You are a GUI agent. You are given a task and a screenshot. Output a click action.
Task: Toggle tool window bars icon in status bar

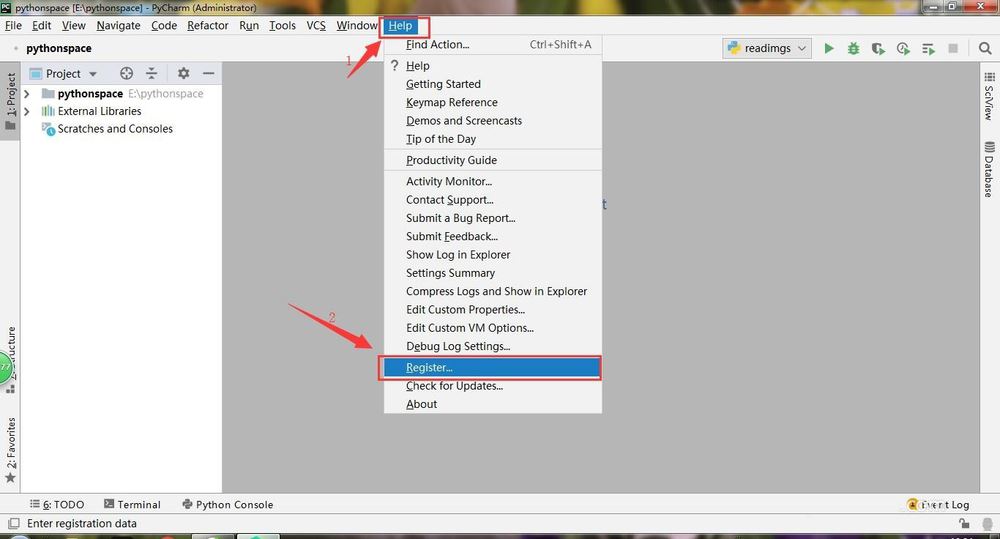[13, 524]
